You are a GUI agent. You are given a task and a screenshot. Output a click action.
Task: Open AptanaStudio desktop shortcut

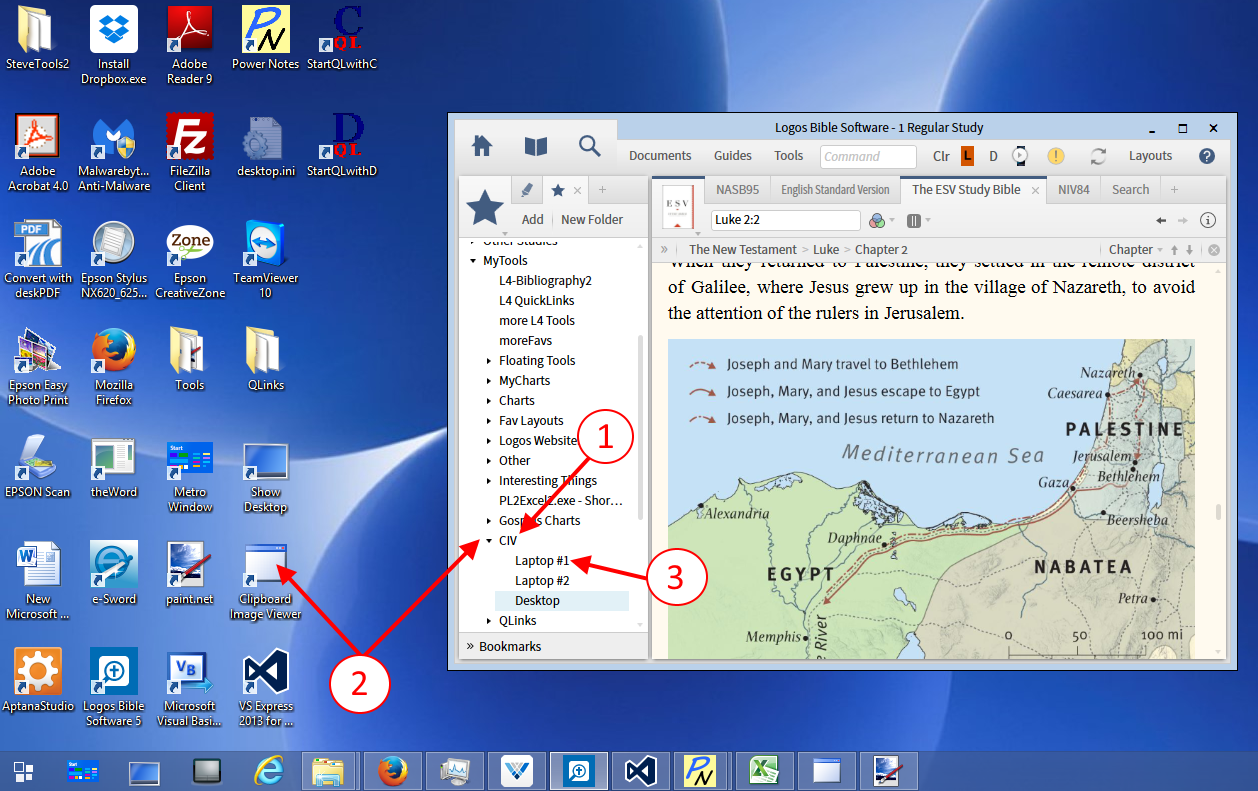(x=38, y=680)
